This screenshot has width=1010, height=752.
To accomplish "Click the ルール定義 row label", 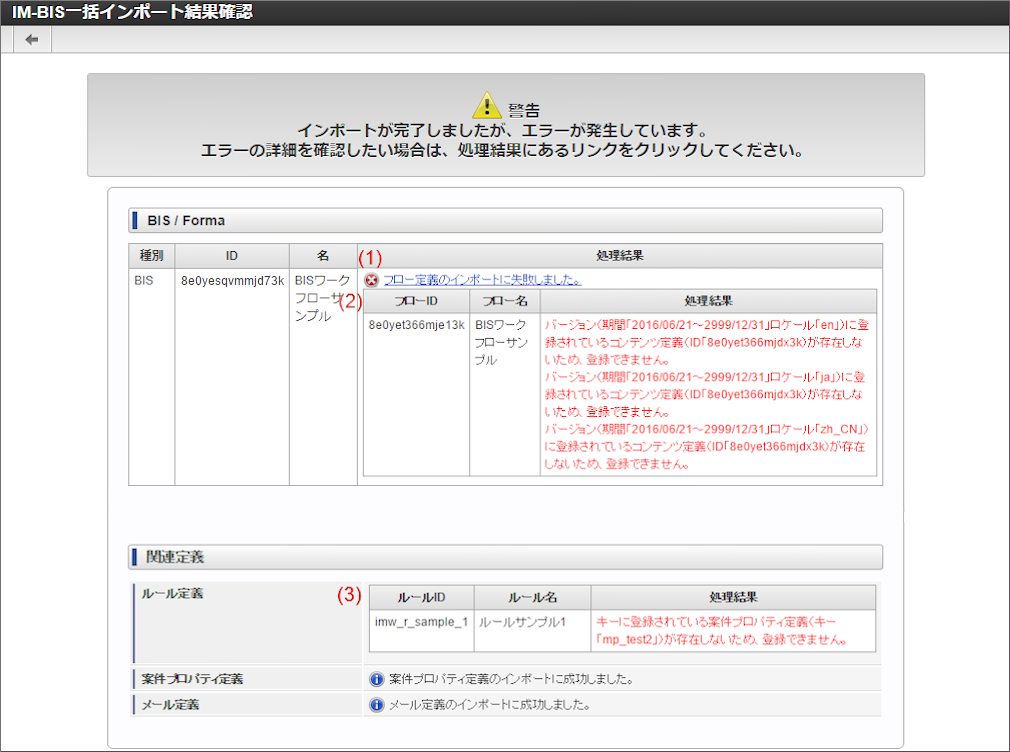I will point(173,594).
